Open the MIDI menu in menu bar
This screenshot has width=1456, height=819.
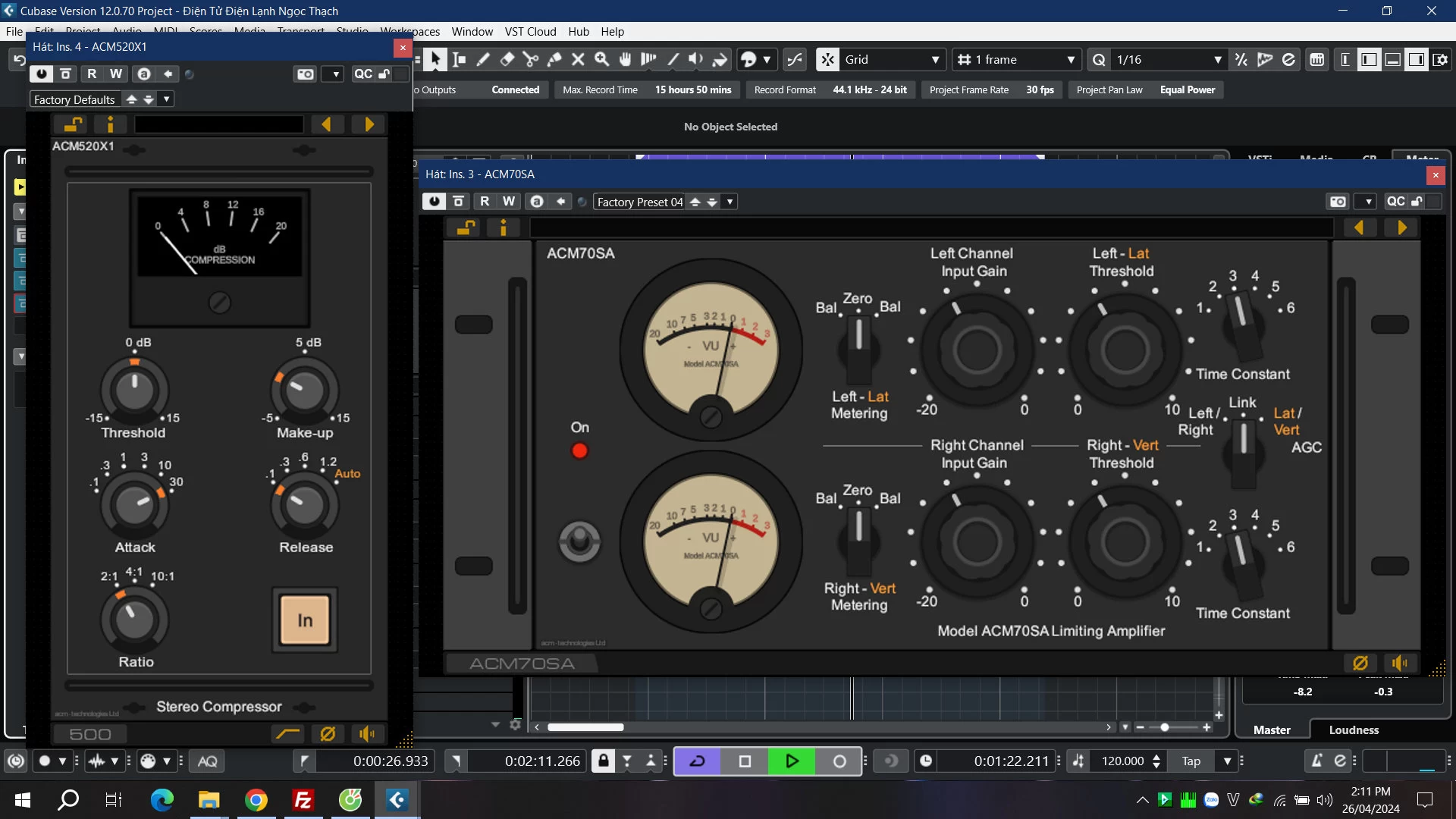(x=166, y=31)
